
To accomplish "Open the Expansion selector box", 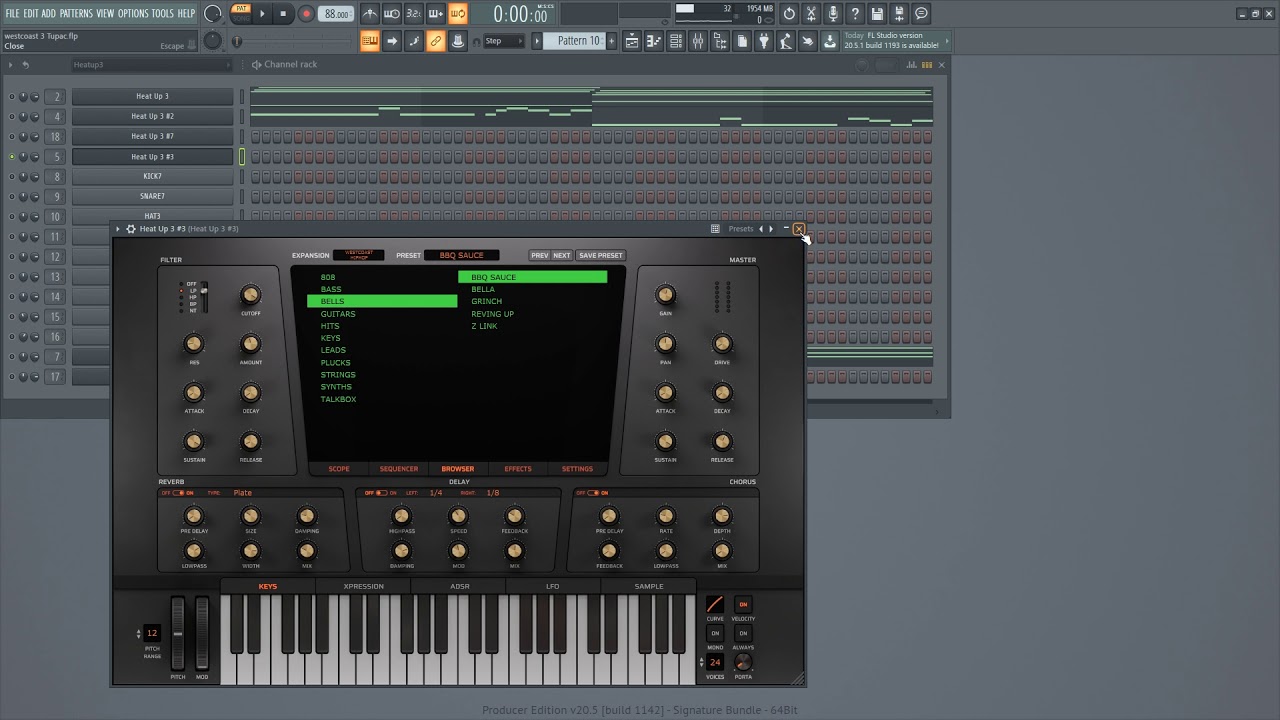I will [358, 255].
